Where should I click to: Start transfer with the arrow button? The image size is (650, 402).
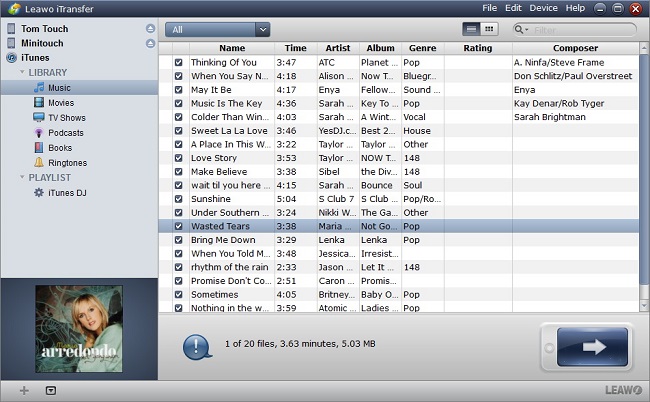point(592,347)
